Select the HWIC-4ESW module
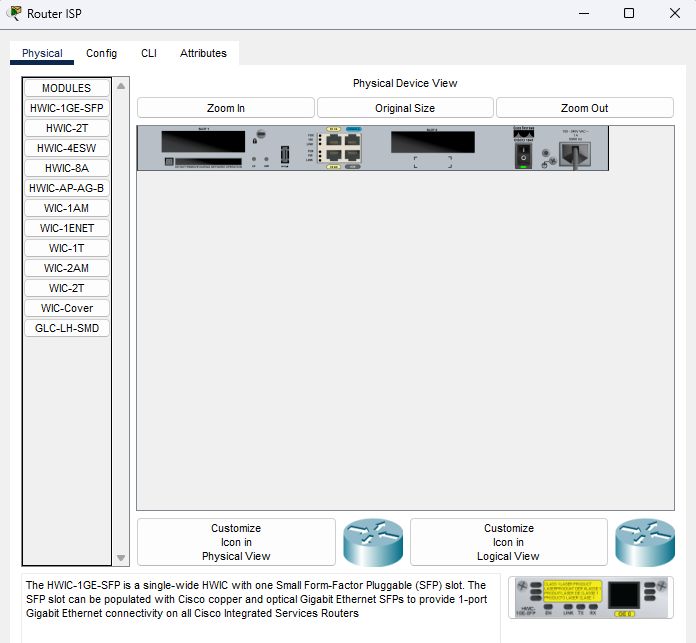696x643 pixels. click(x=67, y=148)
